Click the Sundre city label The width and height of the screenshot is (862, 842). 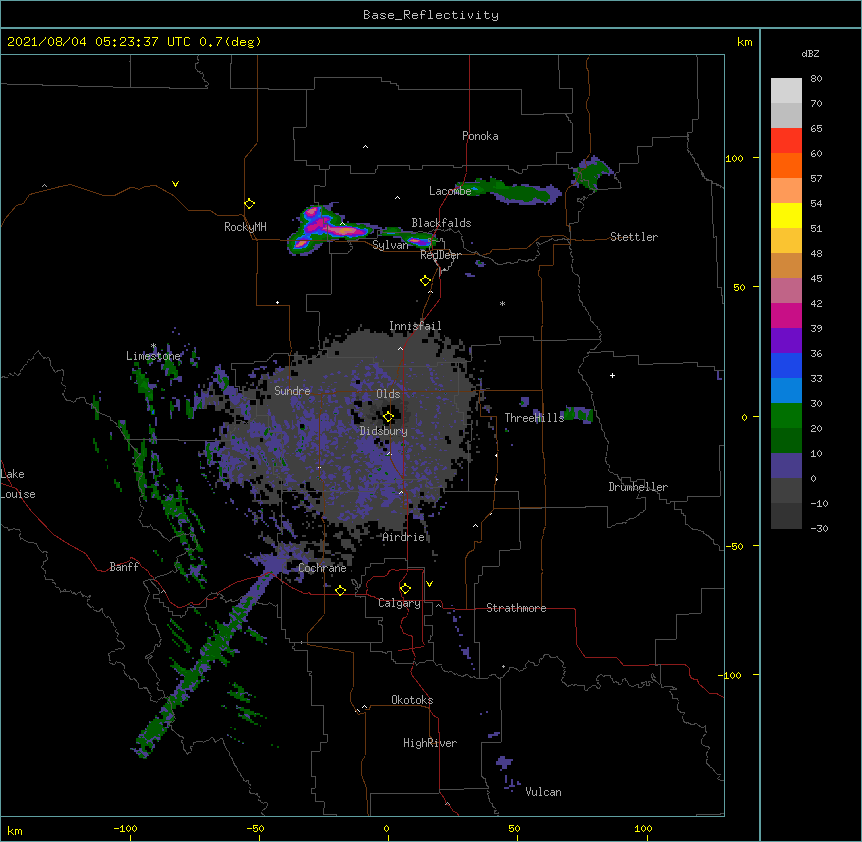pos(292,391)
